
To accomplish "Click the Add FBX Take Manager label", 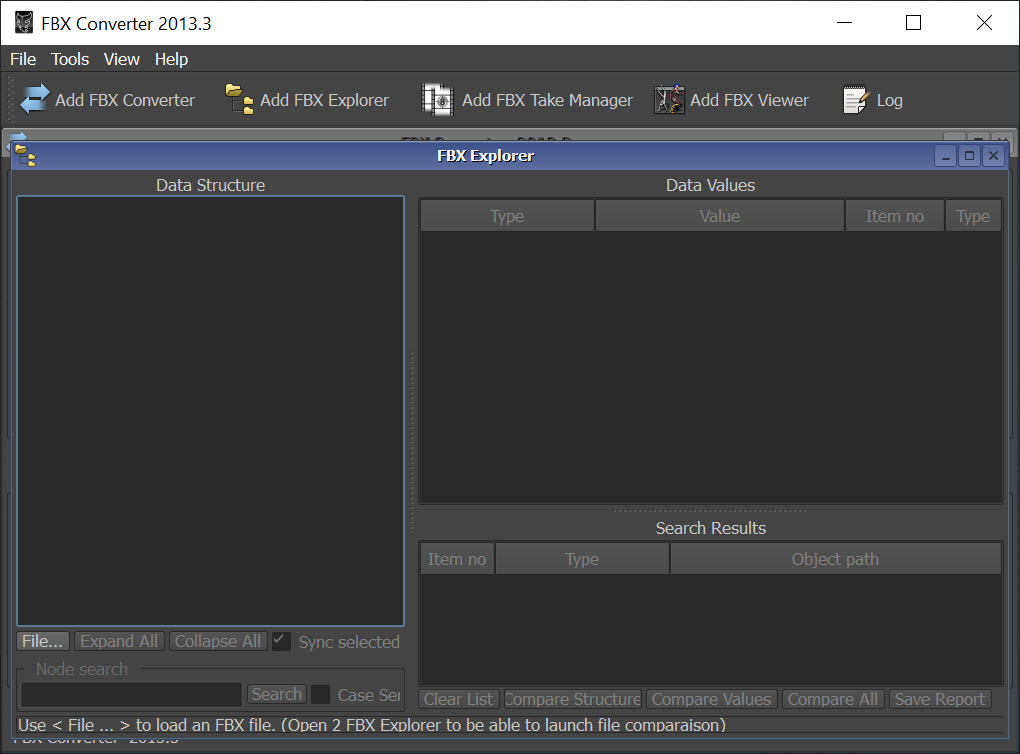I will [x=547, y=100].
